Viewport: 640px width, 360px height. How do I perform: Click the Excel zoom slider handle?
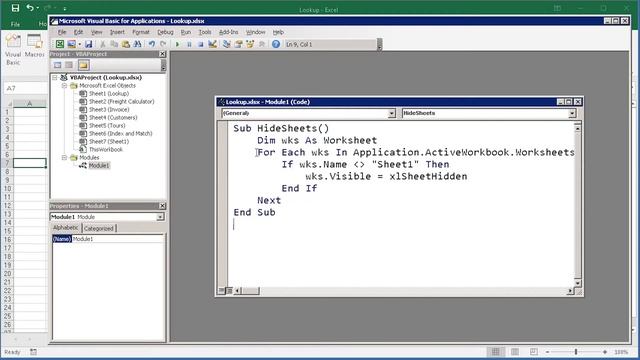tap(576, 352)
